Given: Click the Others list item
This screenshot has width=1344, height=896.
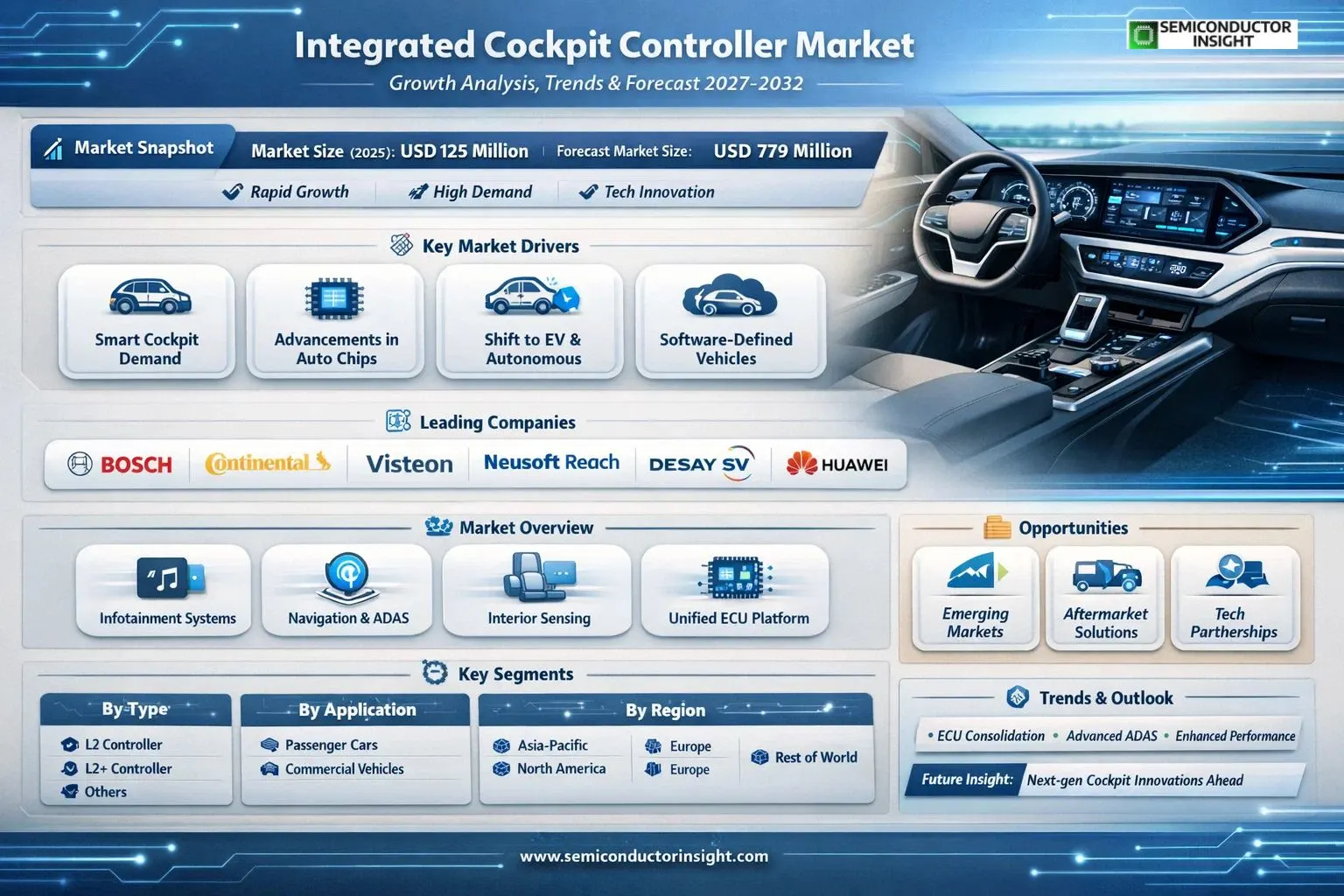Looking at the screenshot, I should (x=94, y=792).
